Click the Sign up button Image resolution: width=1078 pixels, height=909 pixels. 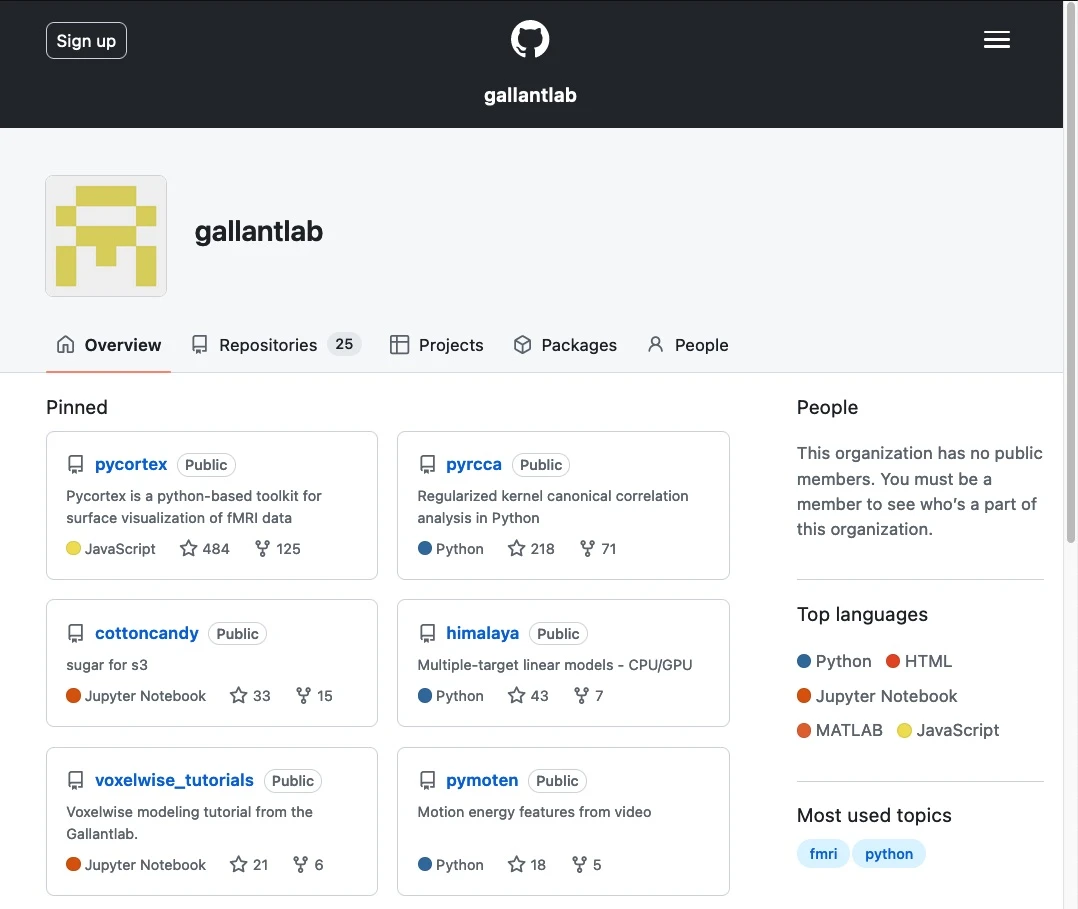(x=86, y=40)
